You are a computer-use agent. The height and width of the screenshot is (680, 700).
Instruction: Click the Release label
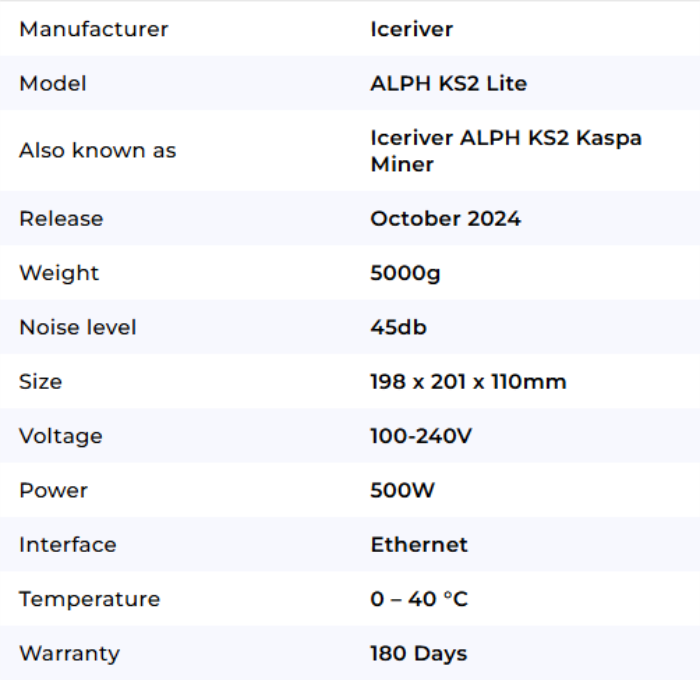tap(61, 218)
